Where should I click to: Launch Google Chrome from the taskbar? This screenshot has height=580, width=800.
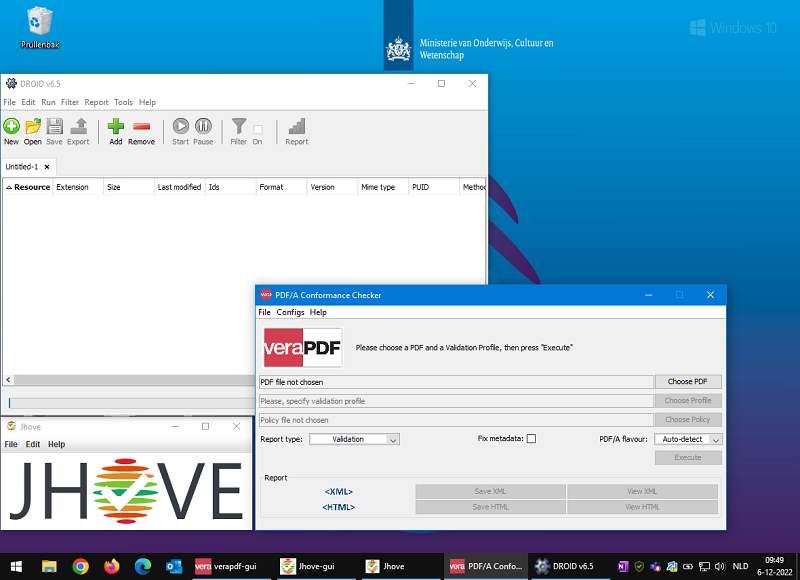(80, 566)
